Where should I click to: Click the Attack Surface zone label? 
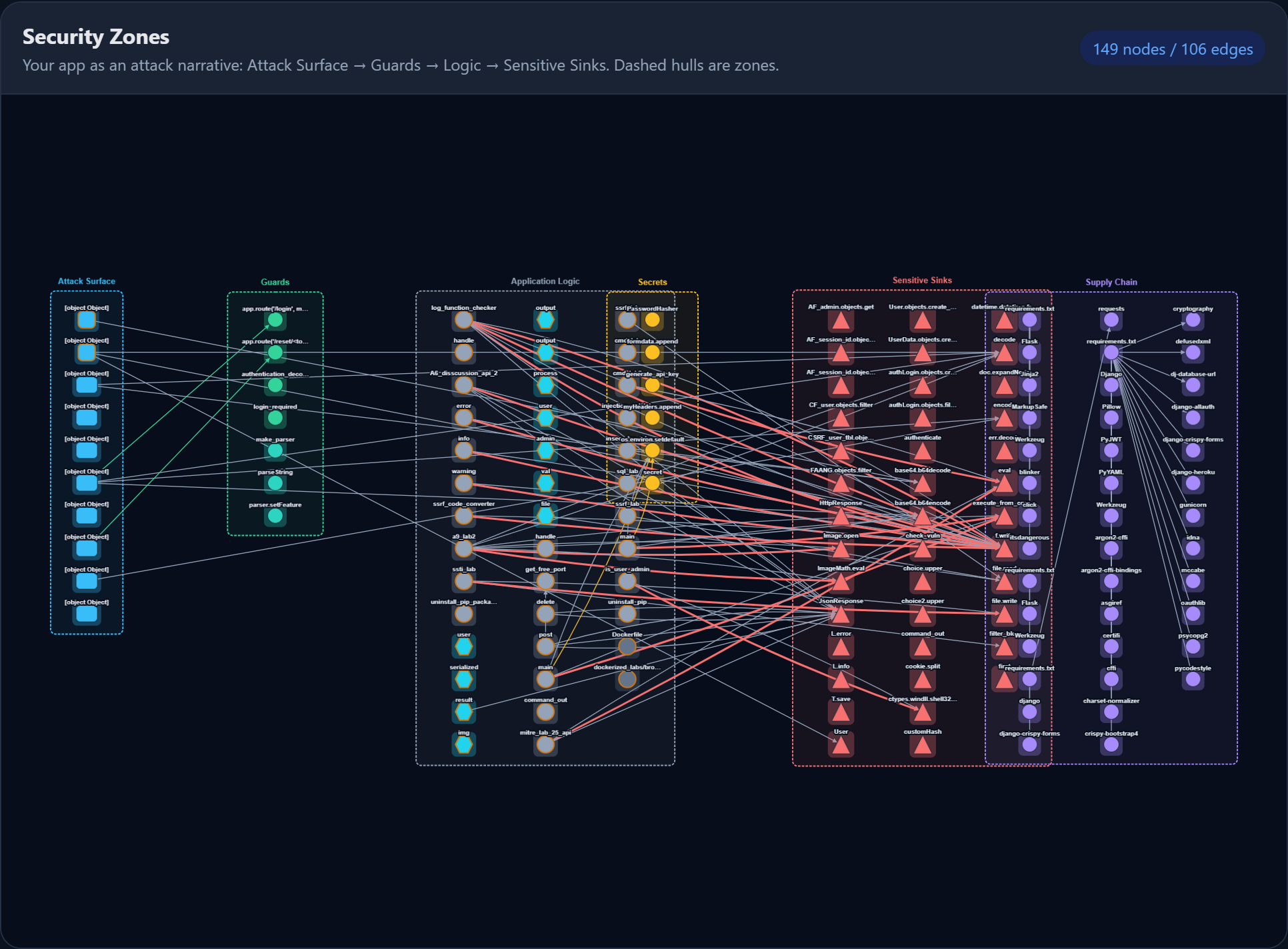tap(87, 281)
